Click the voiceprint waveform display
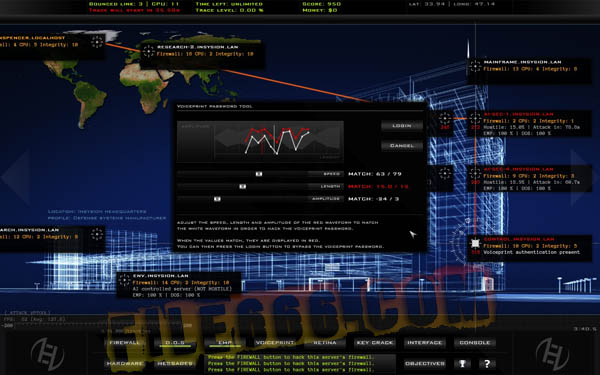Viewport: 600px width, 375px height. [260, 141]
